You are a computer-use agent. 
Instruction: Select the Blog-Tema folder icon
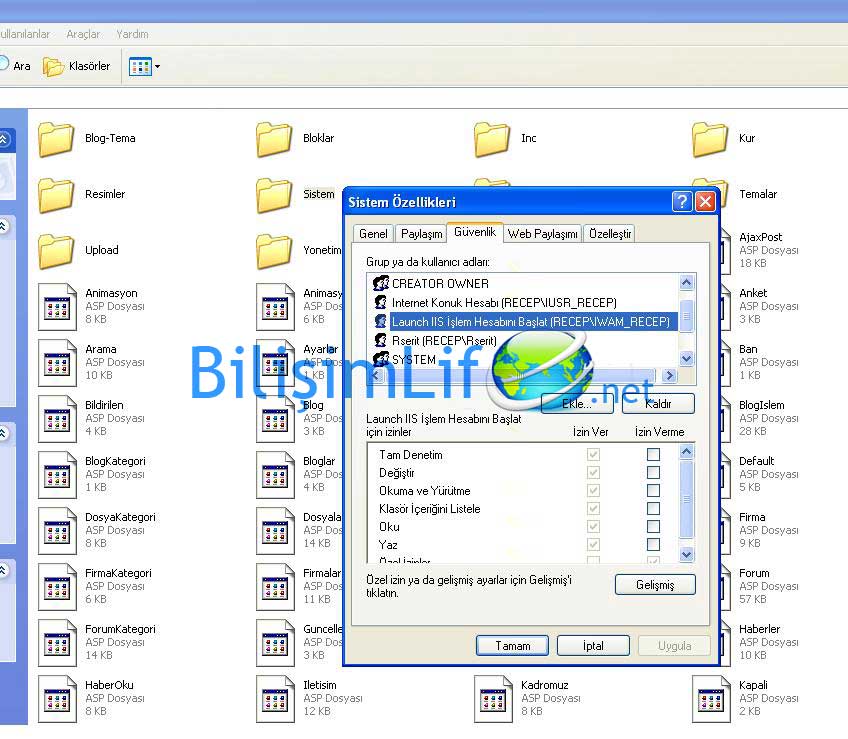56,139
